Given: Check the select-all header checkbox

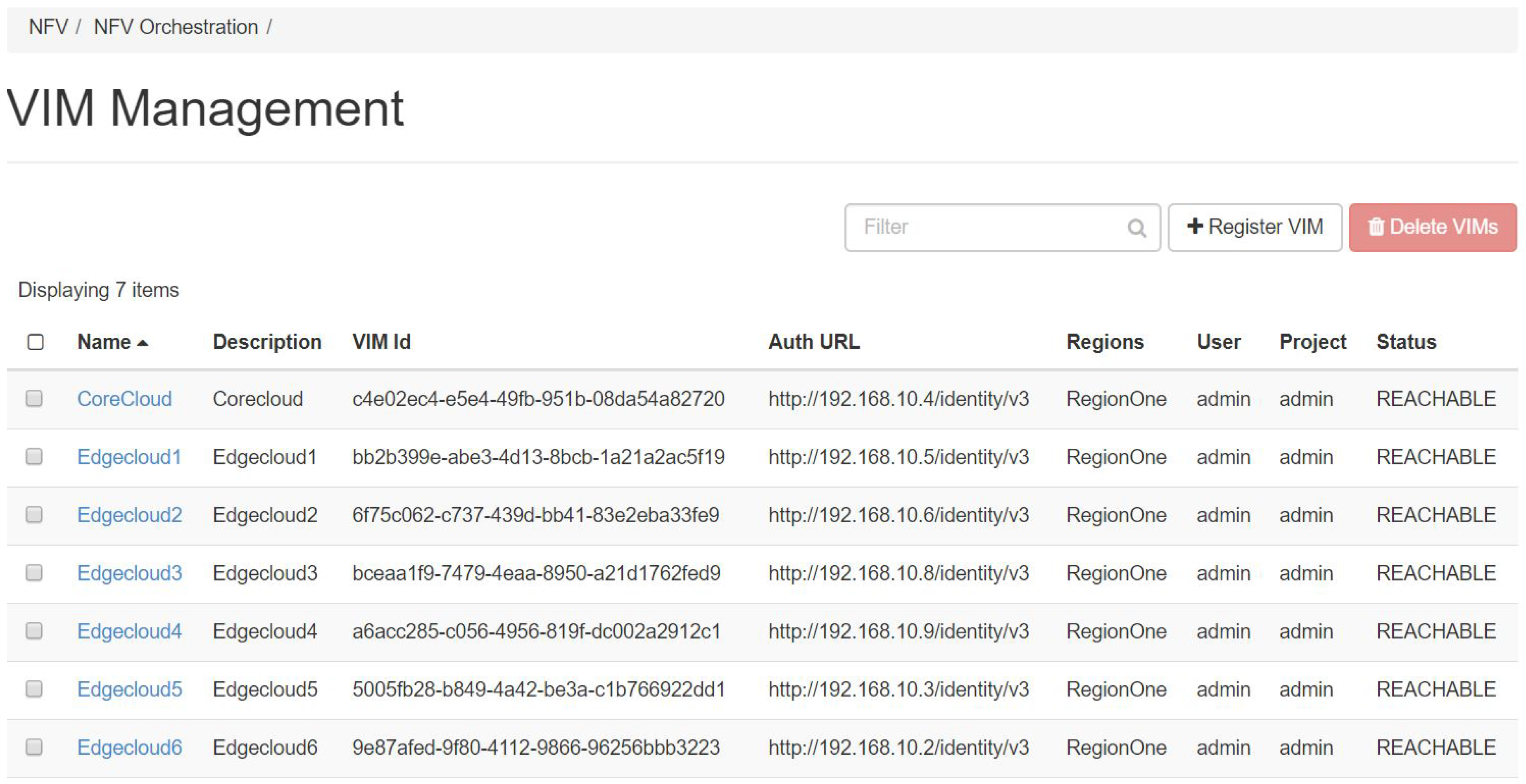Looking at the screenshot, I should pyautogui.click(x=36, y=342).
